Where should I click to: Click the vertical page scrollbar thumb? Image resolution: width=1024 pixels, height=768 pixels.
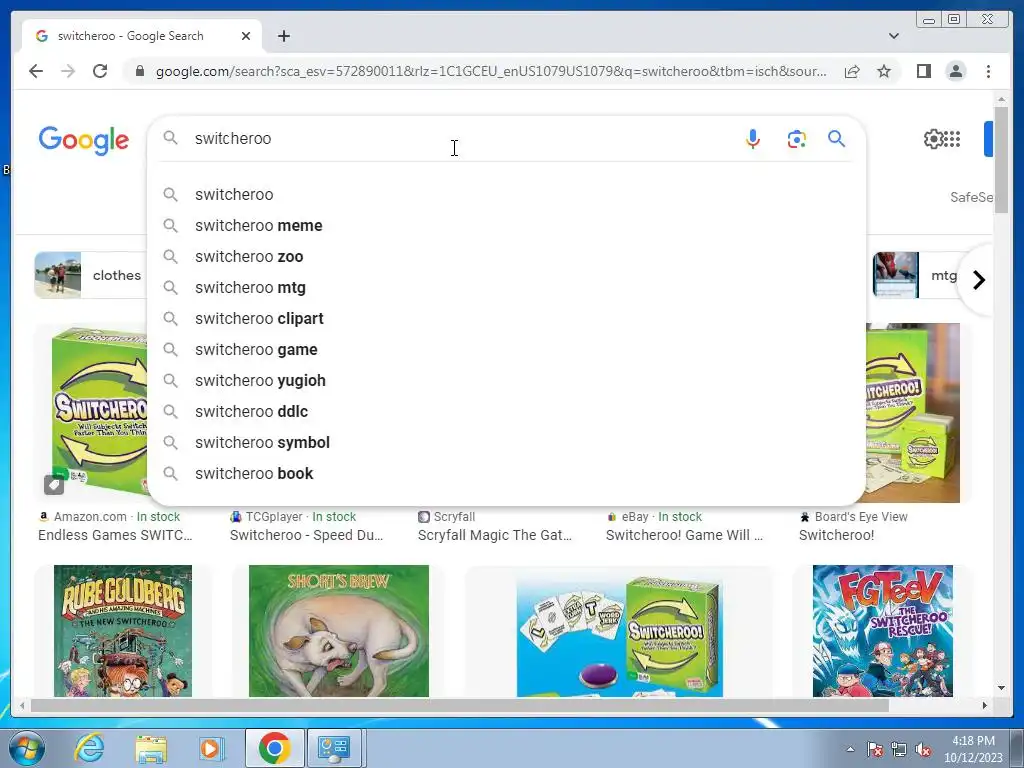coord(1001,160)
